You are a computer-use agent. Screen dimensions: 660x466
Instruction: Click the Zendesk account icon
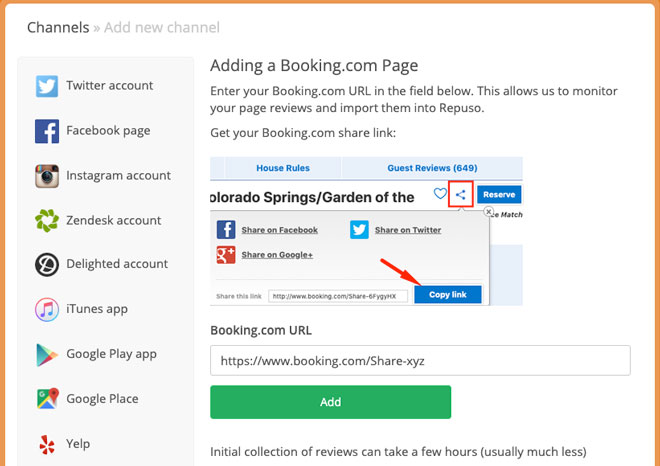tap(47, 221)
